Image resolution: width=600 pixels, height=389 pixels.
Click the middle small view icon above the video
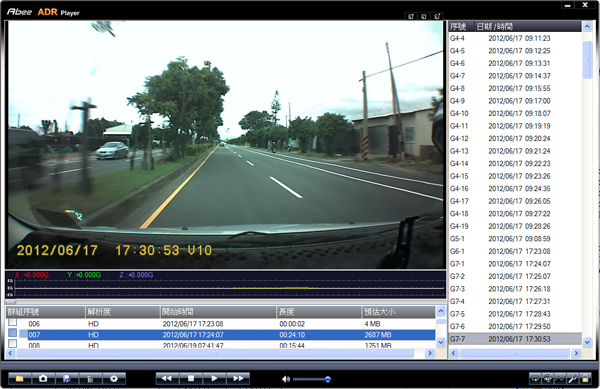click(x=424, y=16)
